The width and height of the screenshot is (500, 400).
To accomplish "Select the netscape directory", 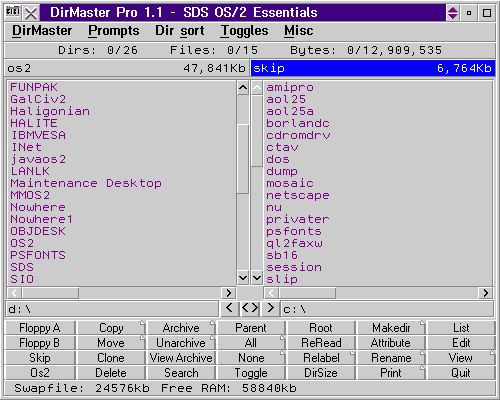I will coord(298,195).
